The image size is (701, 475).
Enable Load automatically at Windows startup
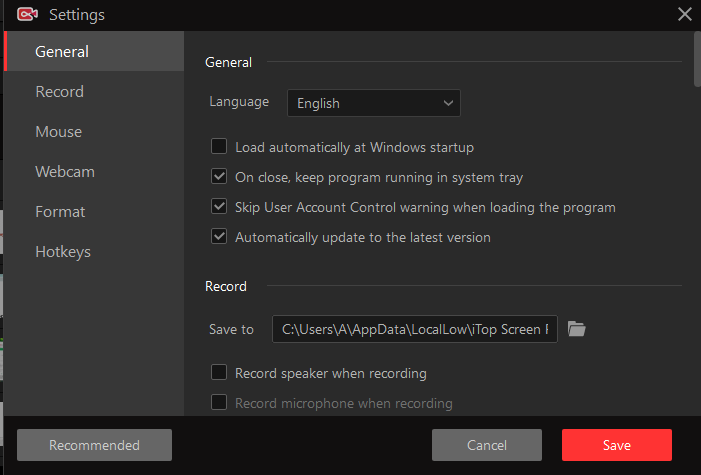coord(219,146)
